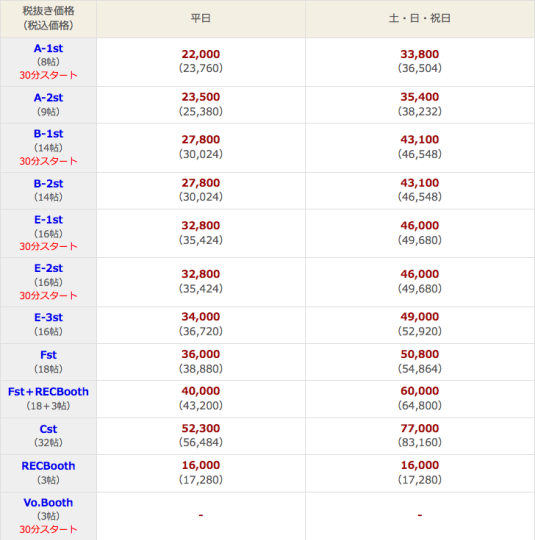Click the RECBooth weekday price 16,000

[201, 465]
